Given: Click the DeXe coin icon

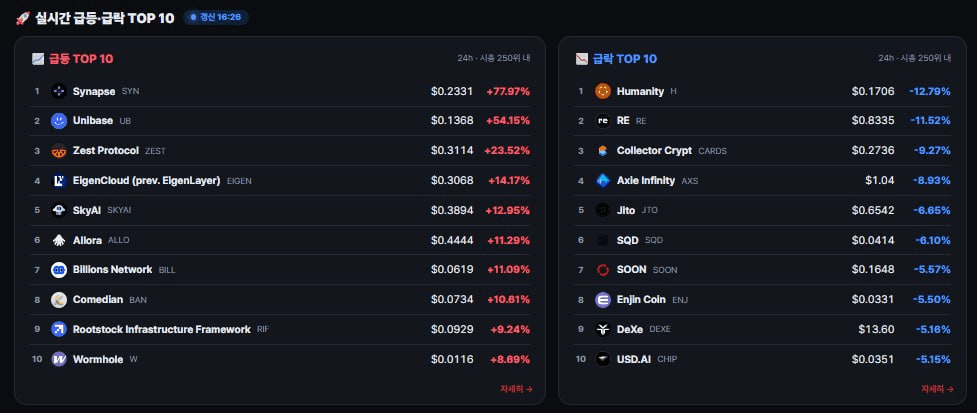Looking at the screenshot, I should 603,330.
